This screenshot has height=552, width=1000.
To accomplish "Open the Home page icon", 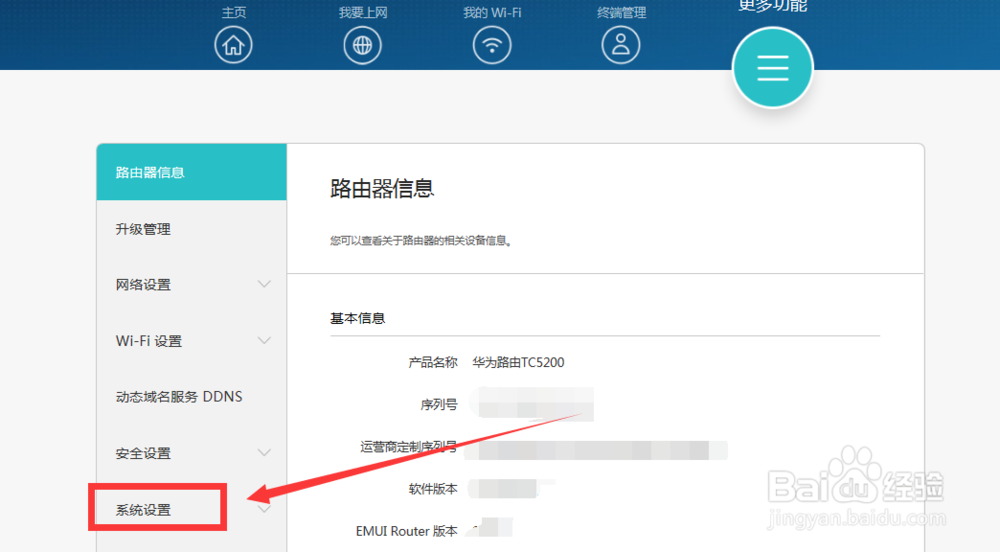I will pos(233,45).
